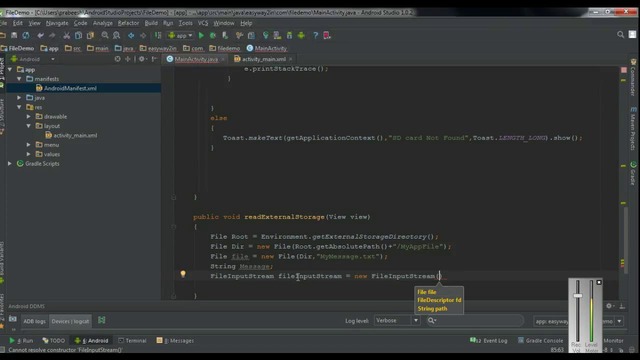Click the Help question mark icon

[315, 36]
